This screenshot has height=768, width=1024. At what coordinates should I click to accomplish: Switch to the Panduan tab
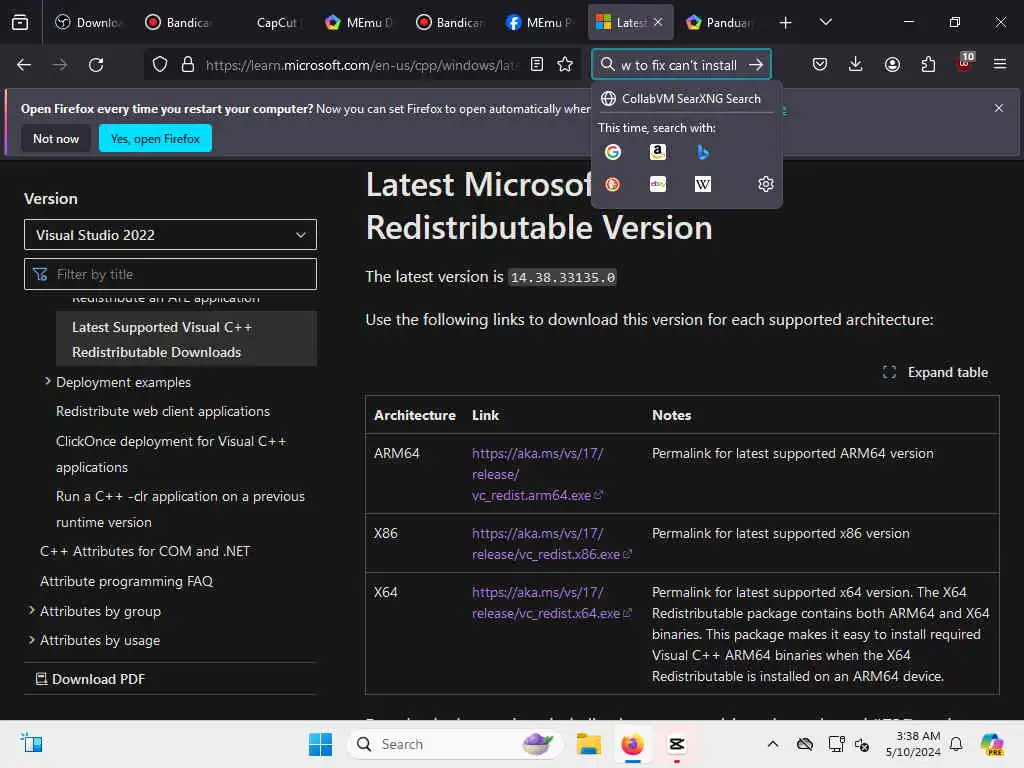coord(720,23)
